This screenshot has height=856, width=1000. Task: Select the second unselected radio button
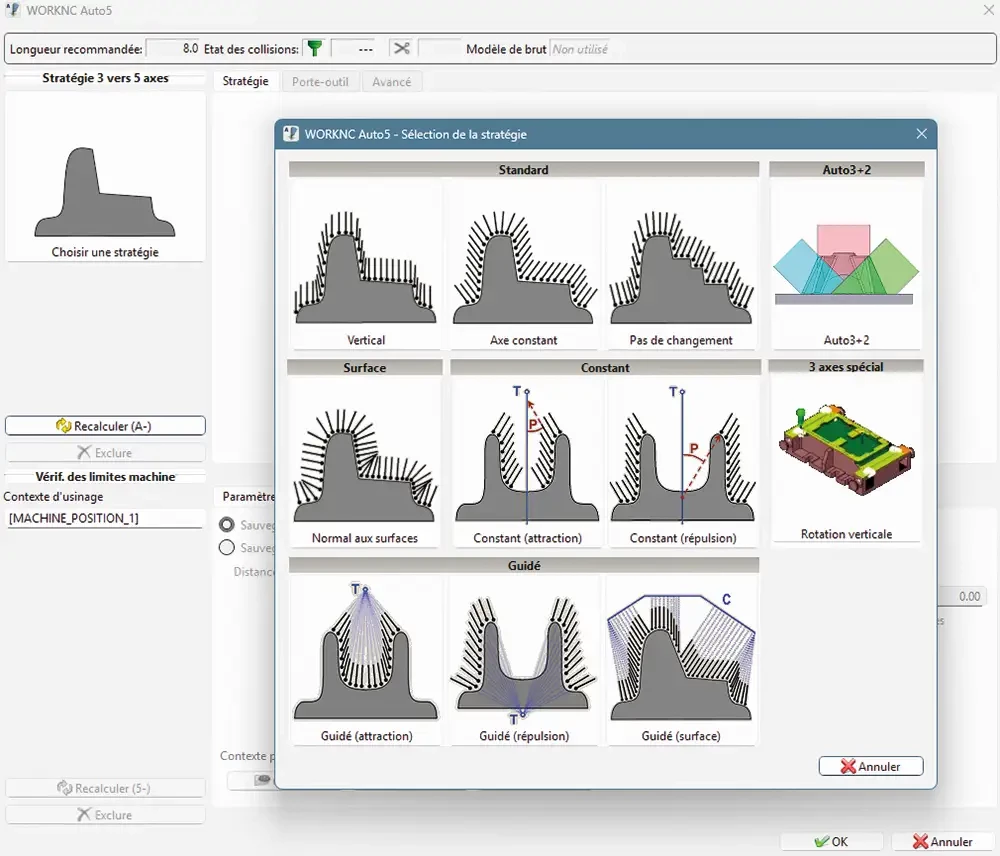227,547
